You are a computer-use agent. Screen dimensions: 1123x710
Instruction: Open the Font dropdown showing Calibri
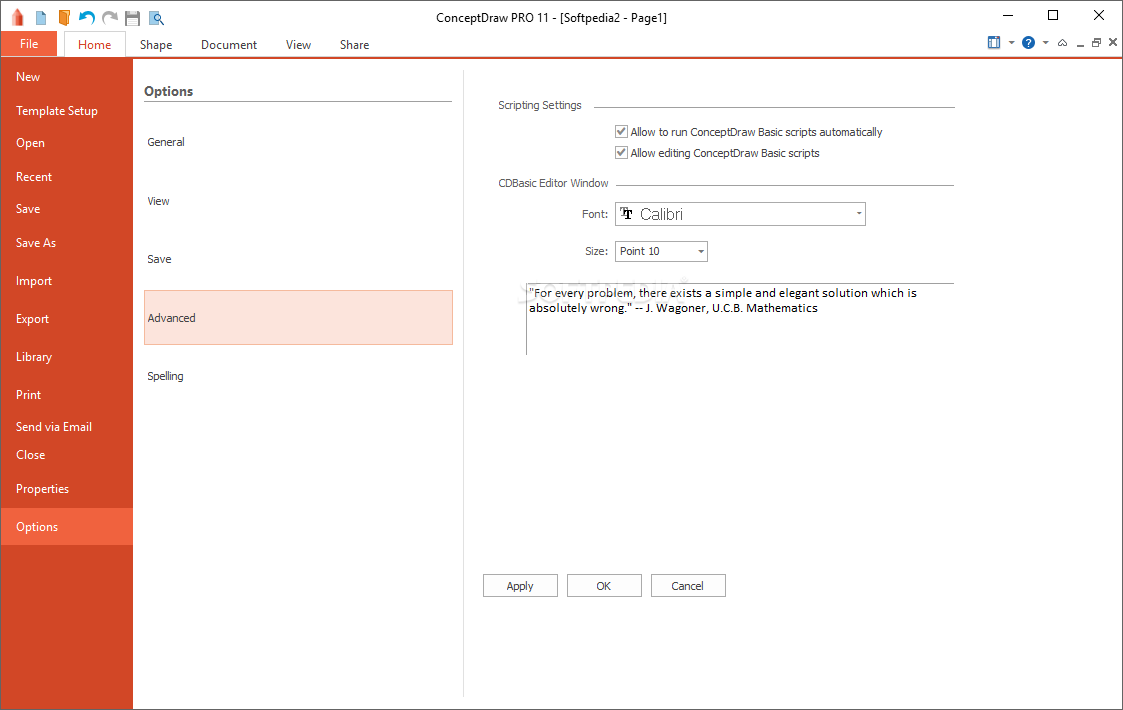(x=740, y=214)
